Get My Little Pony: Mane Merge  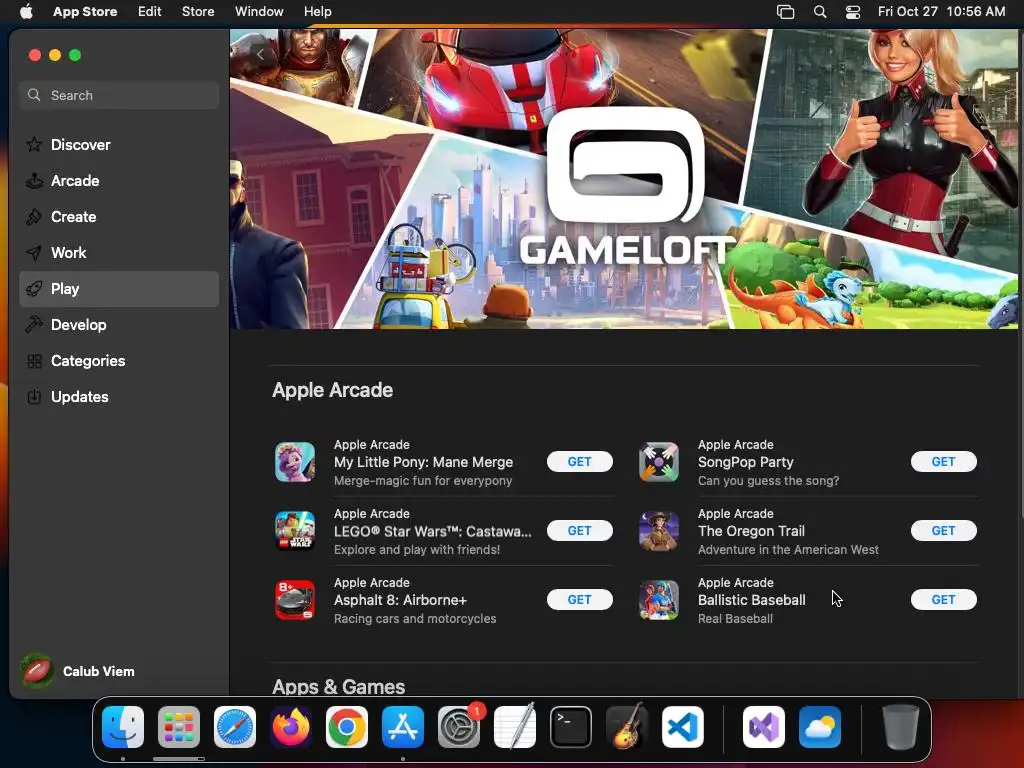point(579,462)
